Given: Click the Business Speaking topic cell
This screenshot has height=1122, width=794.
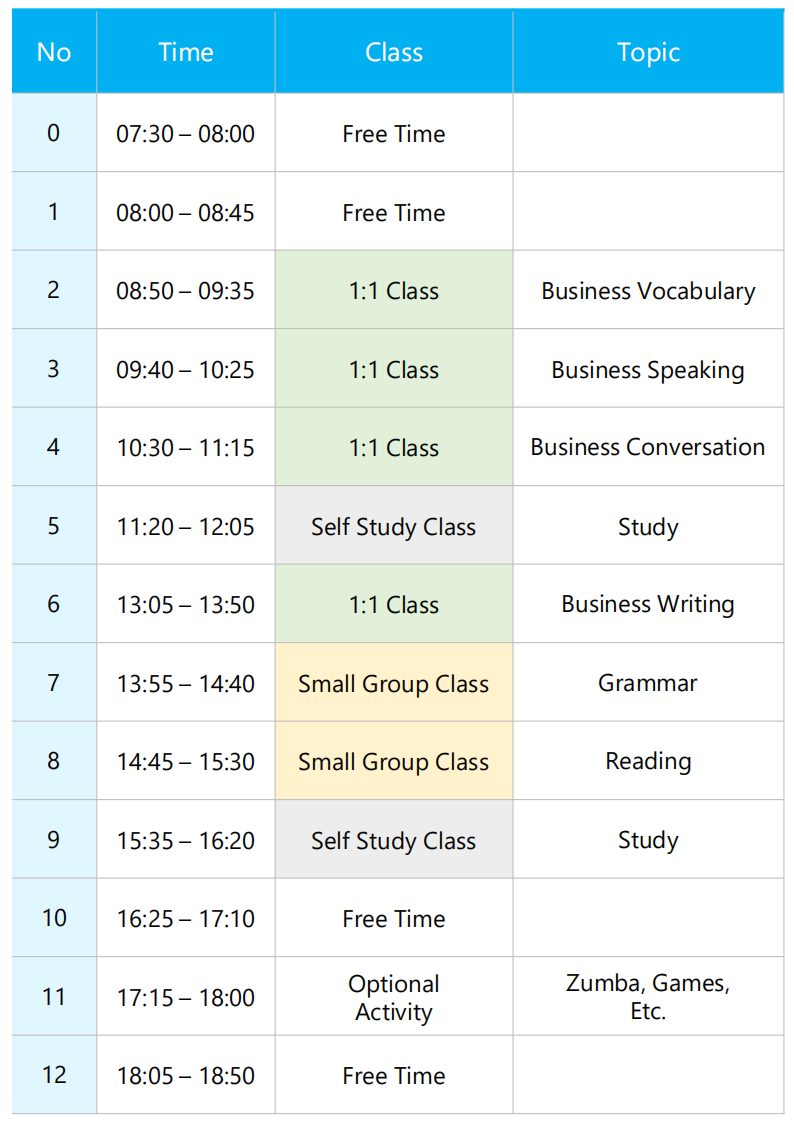Looking at the screenshot, I should (x=648, y=369).
